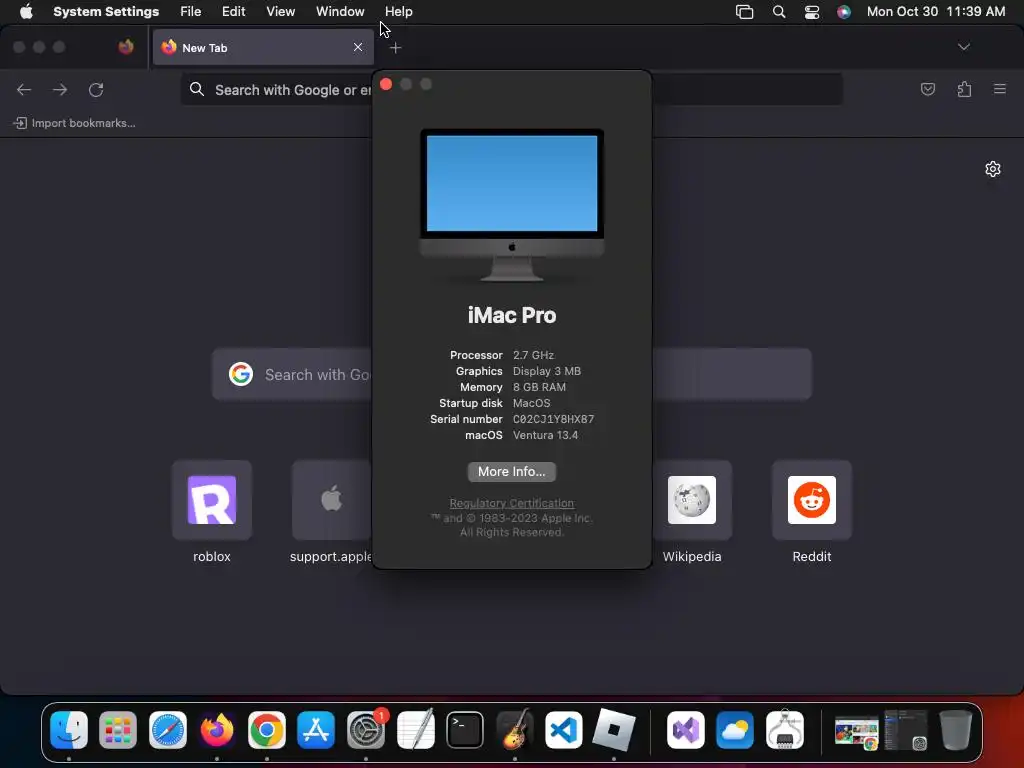Close the About This Mac window
This screenshot has height=768, width=1024.
point(386,84)
